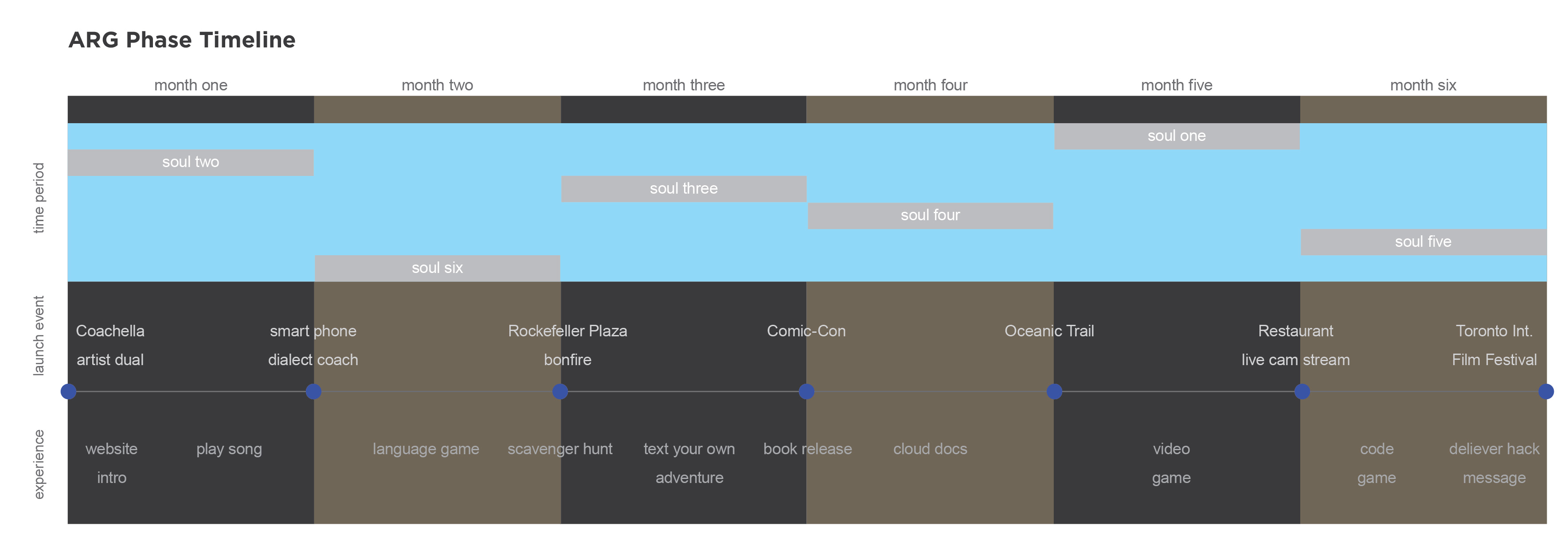Click the soul one timeline bar
Viewport: 1568px width, 557px height.
click(1176, 136)
